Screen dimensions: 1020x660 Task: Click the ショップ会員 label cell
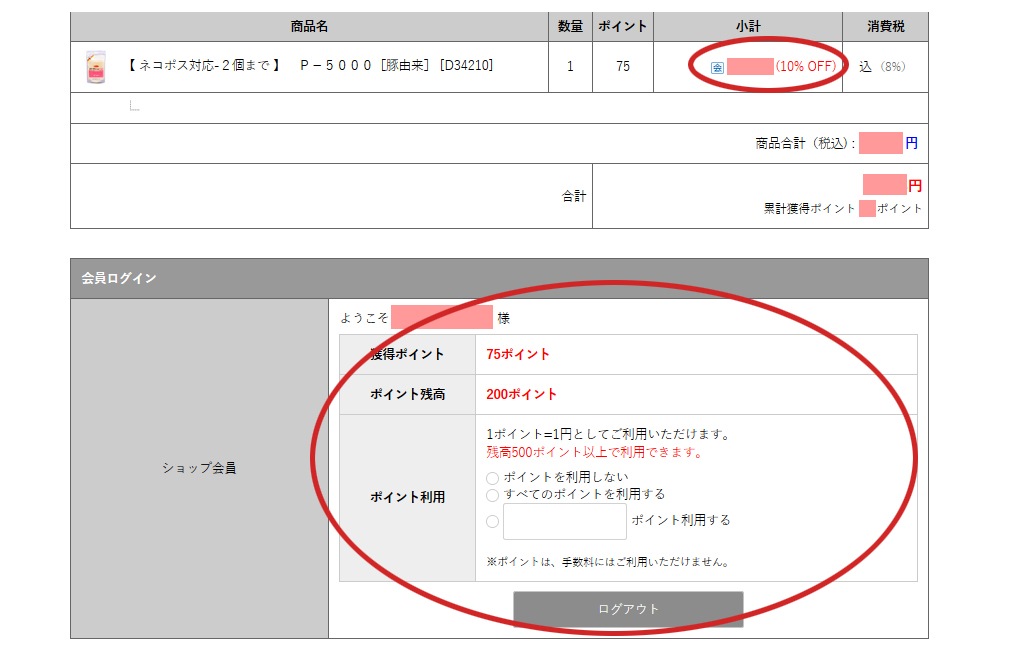(199, 468)
